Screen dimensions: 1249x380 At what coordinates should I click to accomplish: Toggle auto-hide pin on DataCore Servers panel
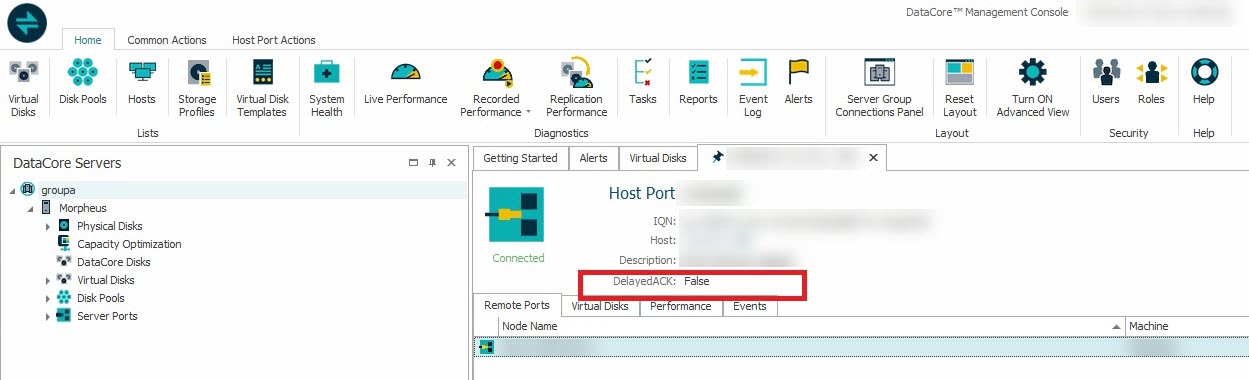433,162
